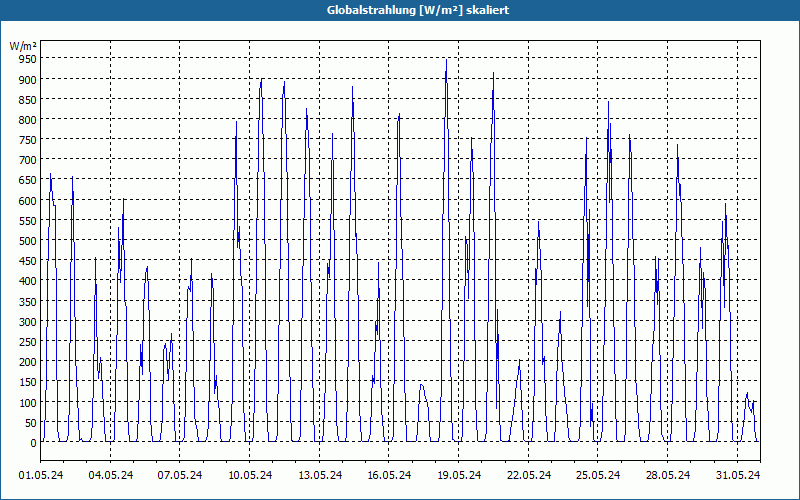Click the Globalstrahlung [W/m²] skaliert title bar
Image resolution: width=800 pixels, height=500 pixels.
pyautogui.click(x=400, y=10)
